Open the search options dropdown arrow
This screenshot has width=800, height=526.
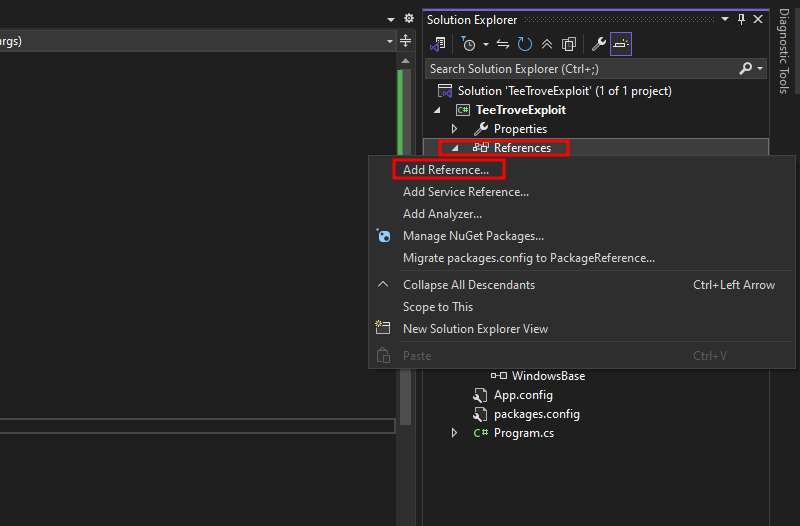coord(760,69)
